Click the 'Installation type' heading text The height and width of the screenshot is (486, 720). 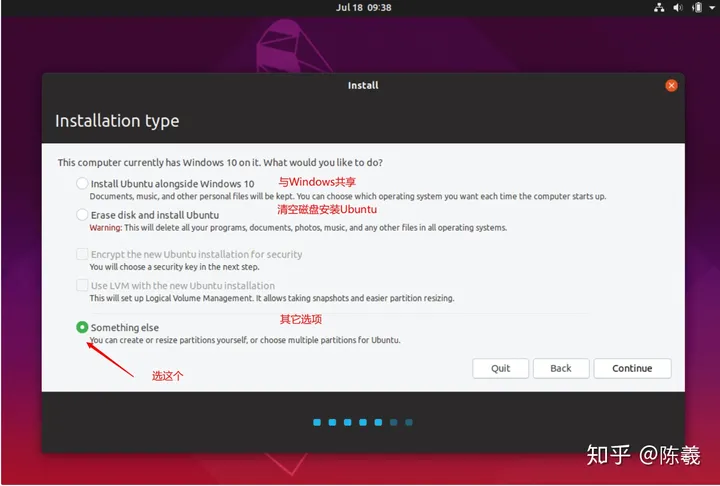pos(117,121)
